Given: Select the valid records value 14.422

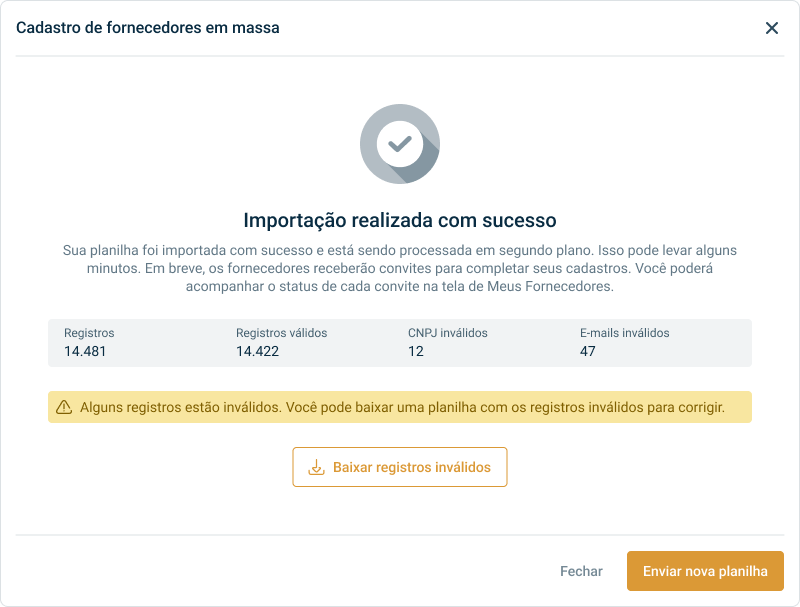Looking at the screenshot, I should pyautogui.click(x=257, y=351).
